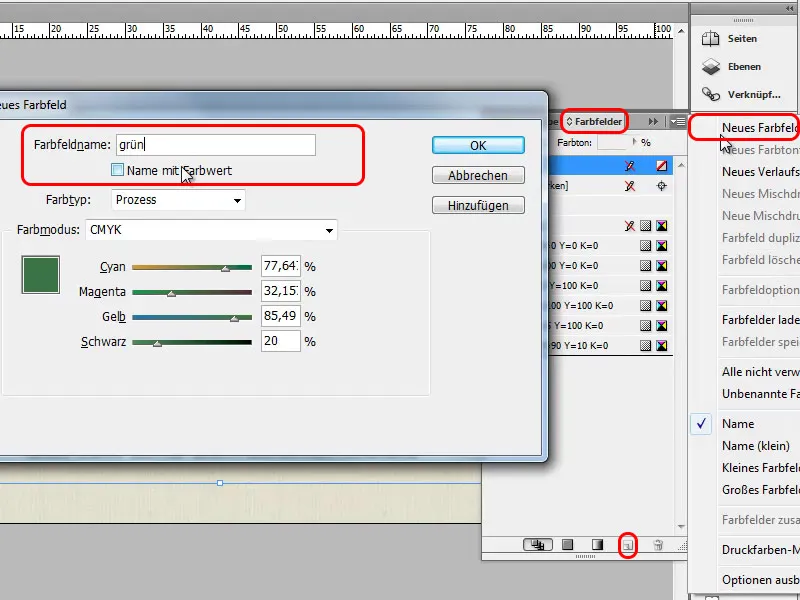Select the highlighted blue swatch row
Image resolution: width=800 pixels, height=600 pixels.
[610, 166]
